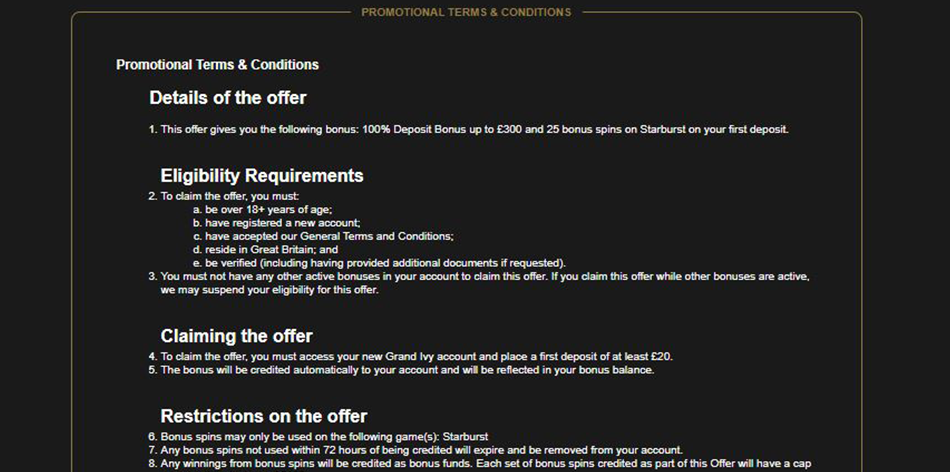Click the Restrictions on the offer heading

pyautogui.click(x=264, y=416)
